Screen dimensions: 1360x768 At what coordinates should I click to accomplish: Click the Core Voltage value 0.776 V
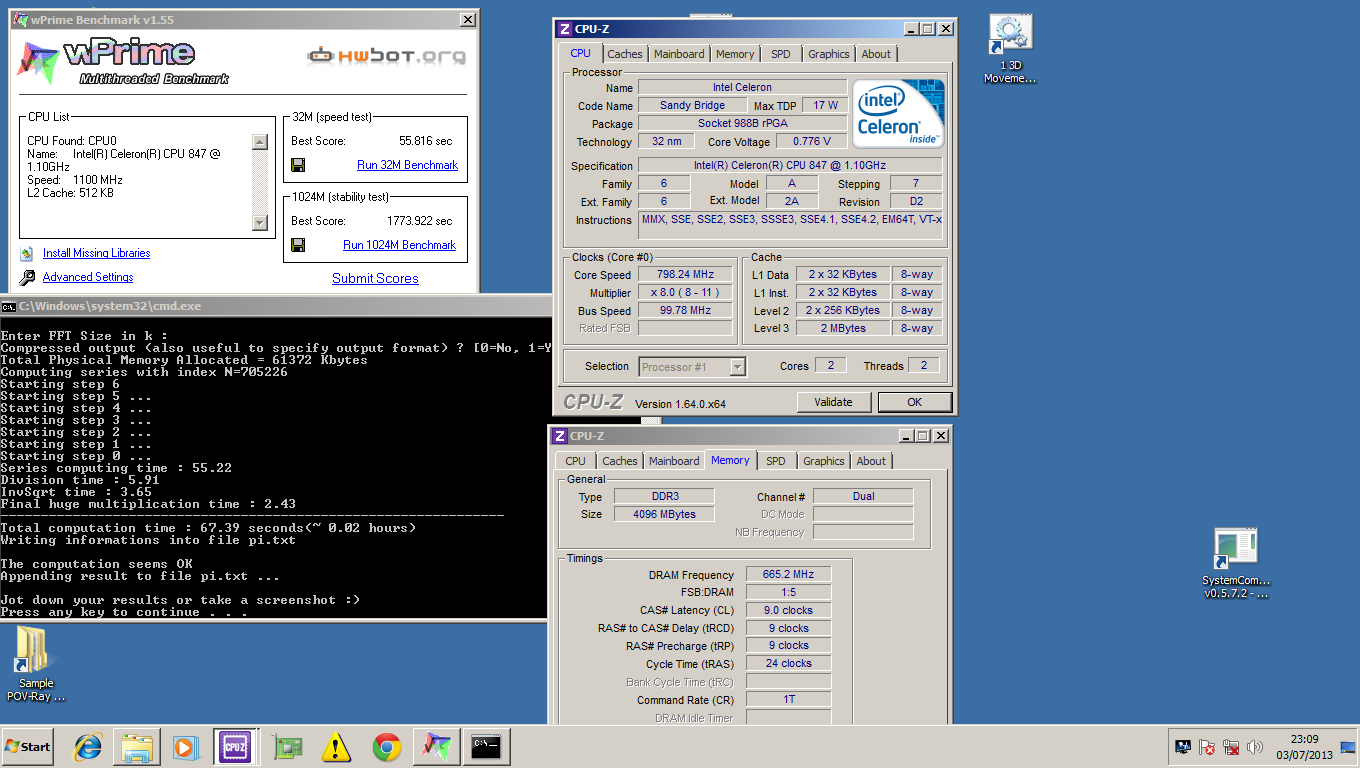(x=812, y=142)
